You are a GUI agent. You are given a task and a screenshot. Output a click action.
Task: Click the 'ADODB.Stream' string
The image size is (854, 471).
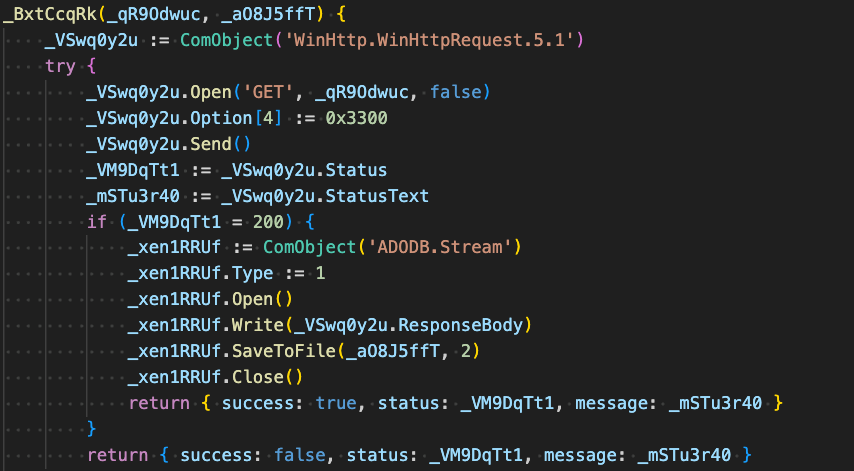click(440, 248)
